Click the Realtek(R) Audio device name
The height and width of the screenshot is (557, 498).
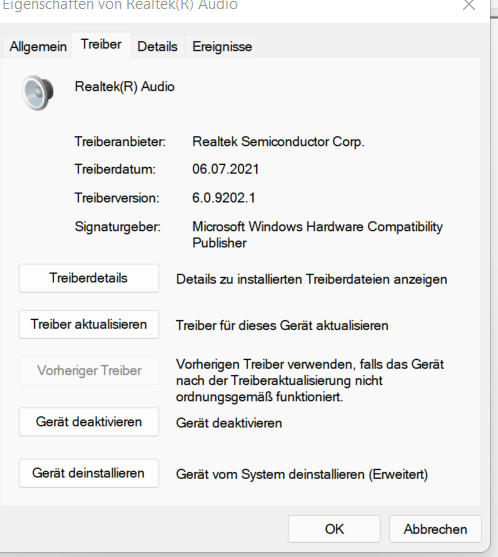(x=125, y=87)
